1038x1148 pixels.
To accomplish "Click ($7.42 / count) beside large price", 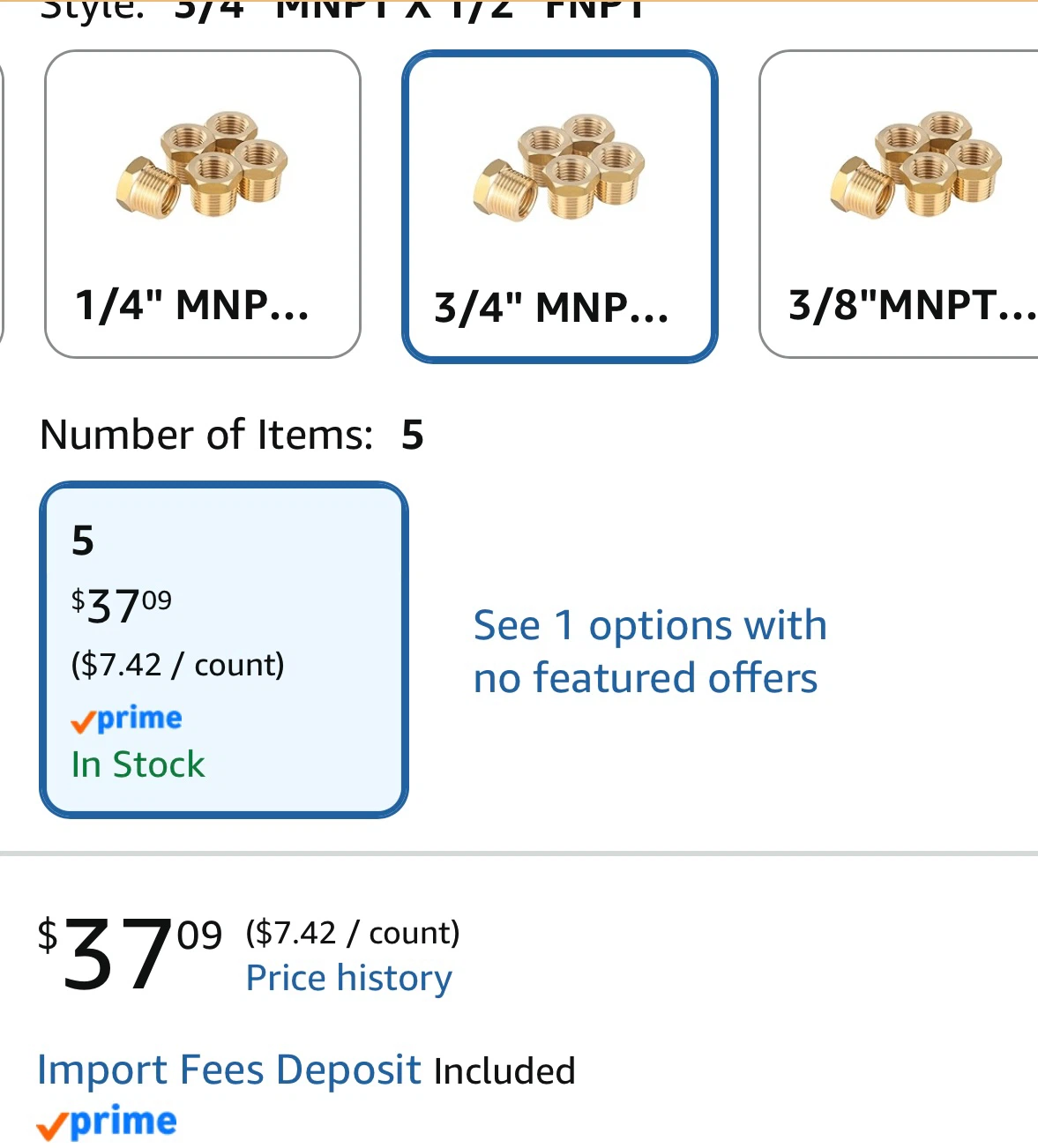I will [353, 932].
